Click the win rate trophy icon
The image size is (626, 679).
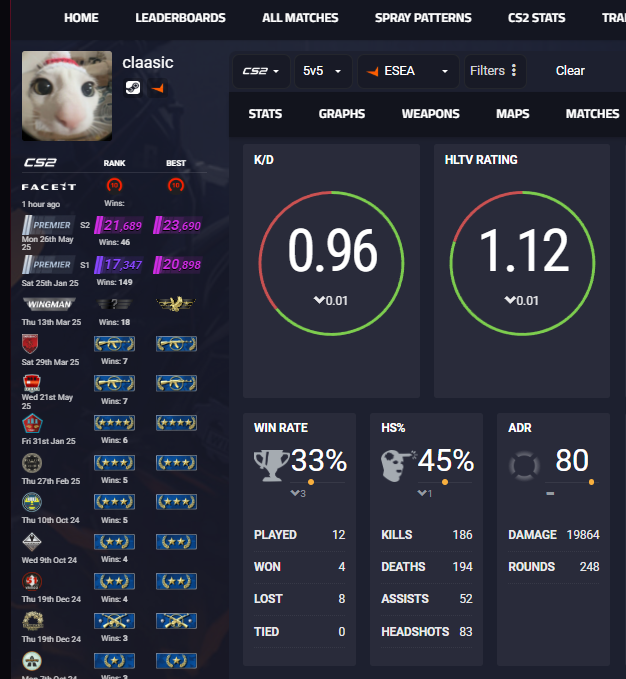271,466
